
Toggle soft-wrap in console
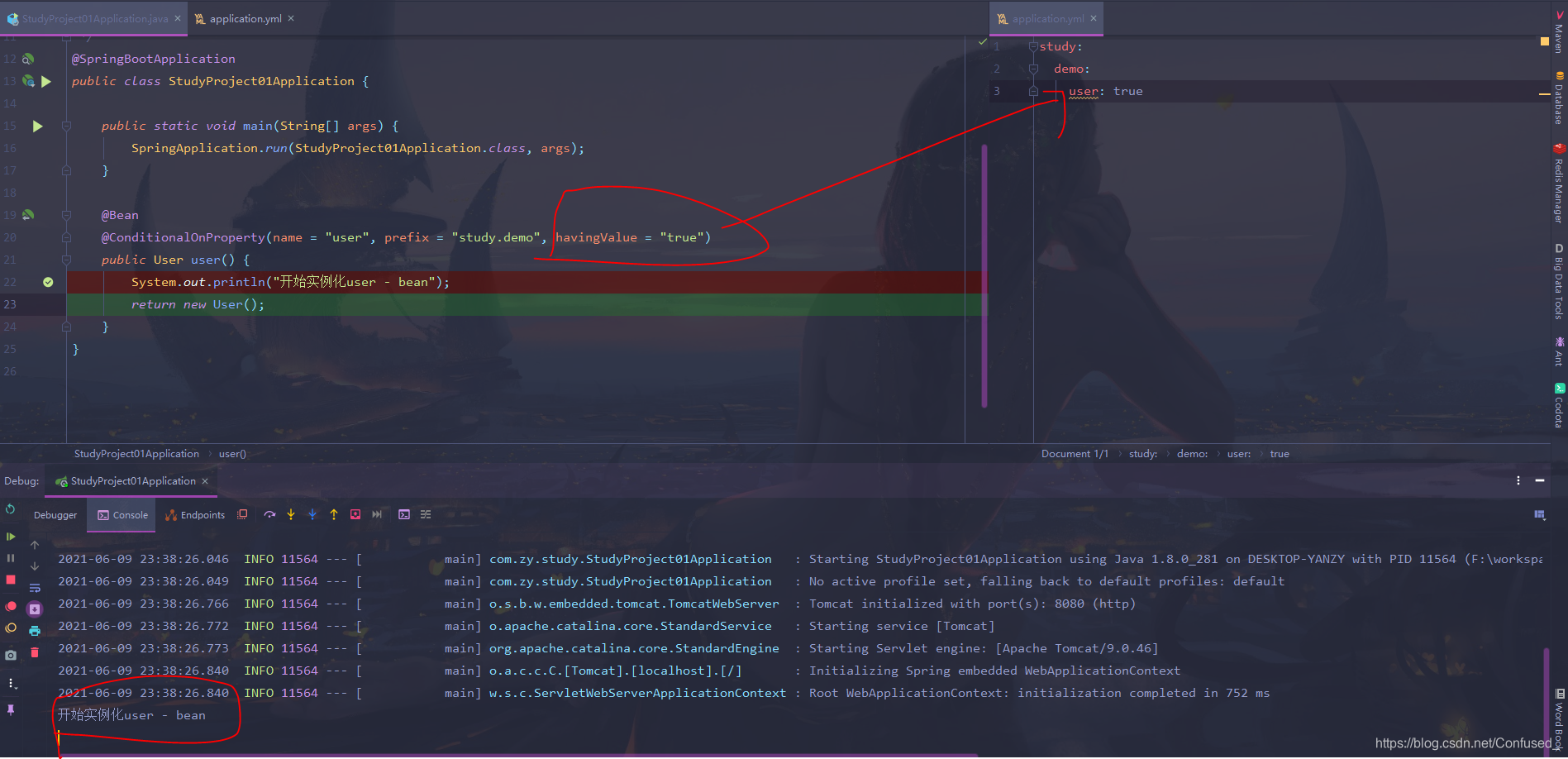coord(35,588)
